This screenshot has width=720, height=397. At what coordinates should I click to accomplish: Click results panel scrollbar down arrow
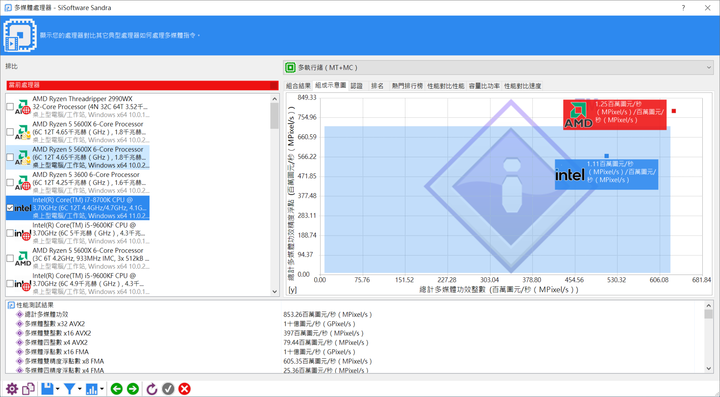pos(709,368)
